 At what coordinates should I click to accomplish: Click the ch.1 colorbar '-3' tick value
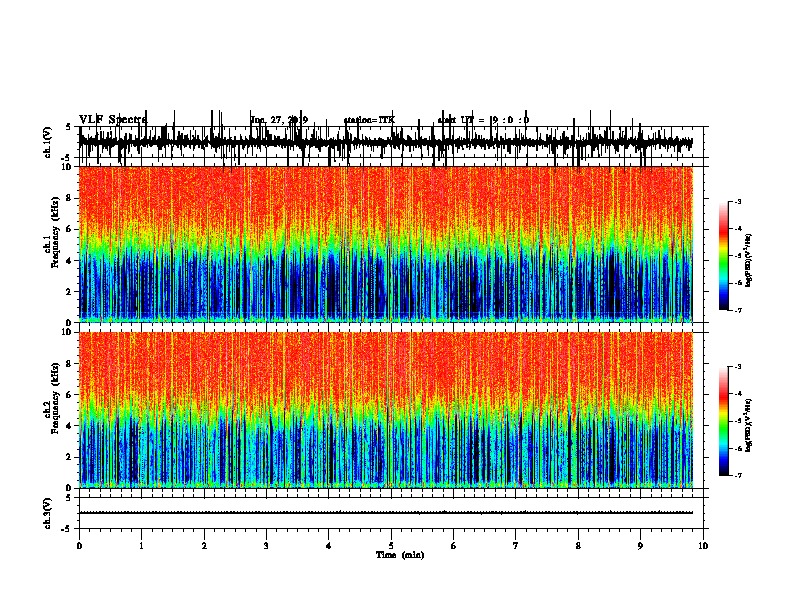point(738,201)
